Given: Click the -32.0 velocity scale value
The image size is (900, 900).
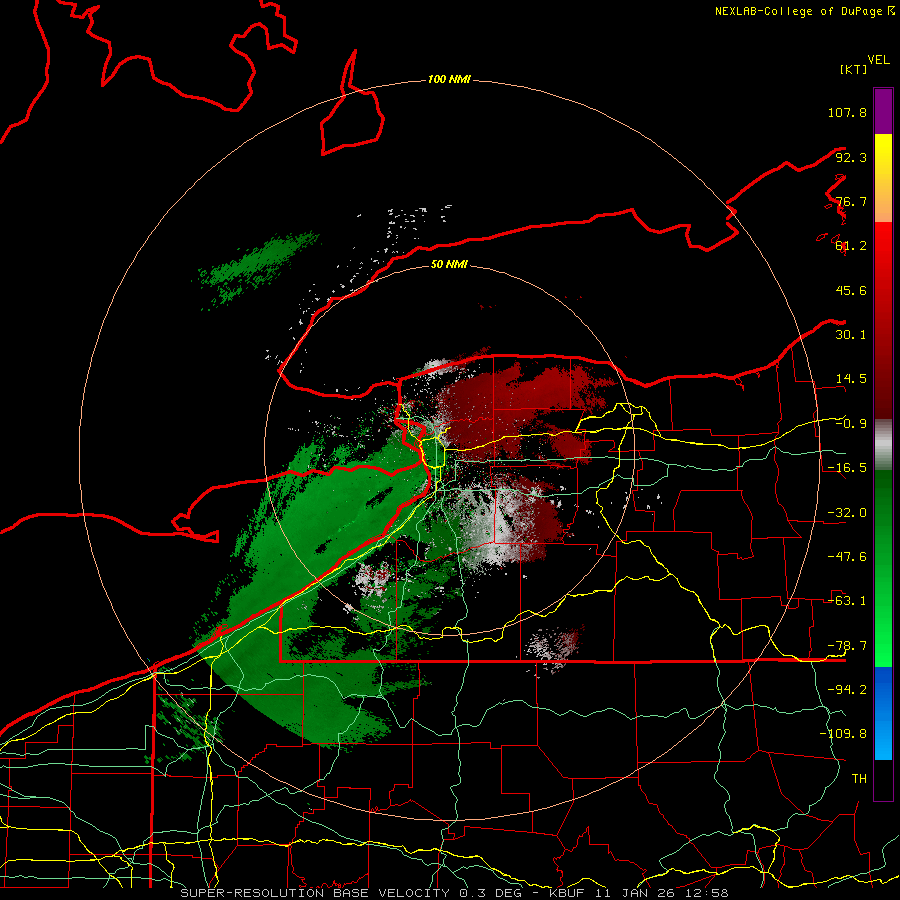Looking at the screenshot, I should pyautogui.click(x=847, y=513).
